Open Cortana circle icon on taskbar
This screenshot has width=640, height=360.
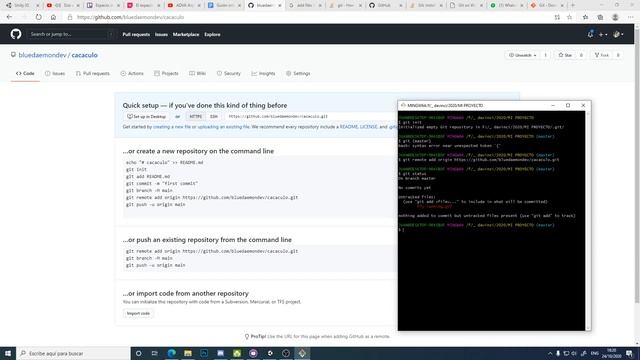(x=138, y=353)
